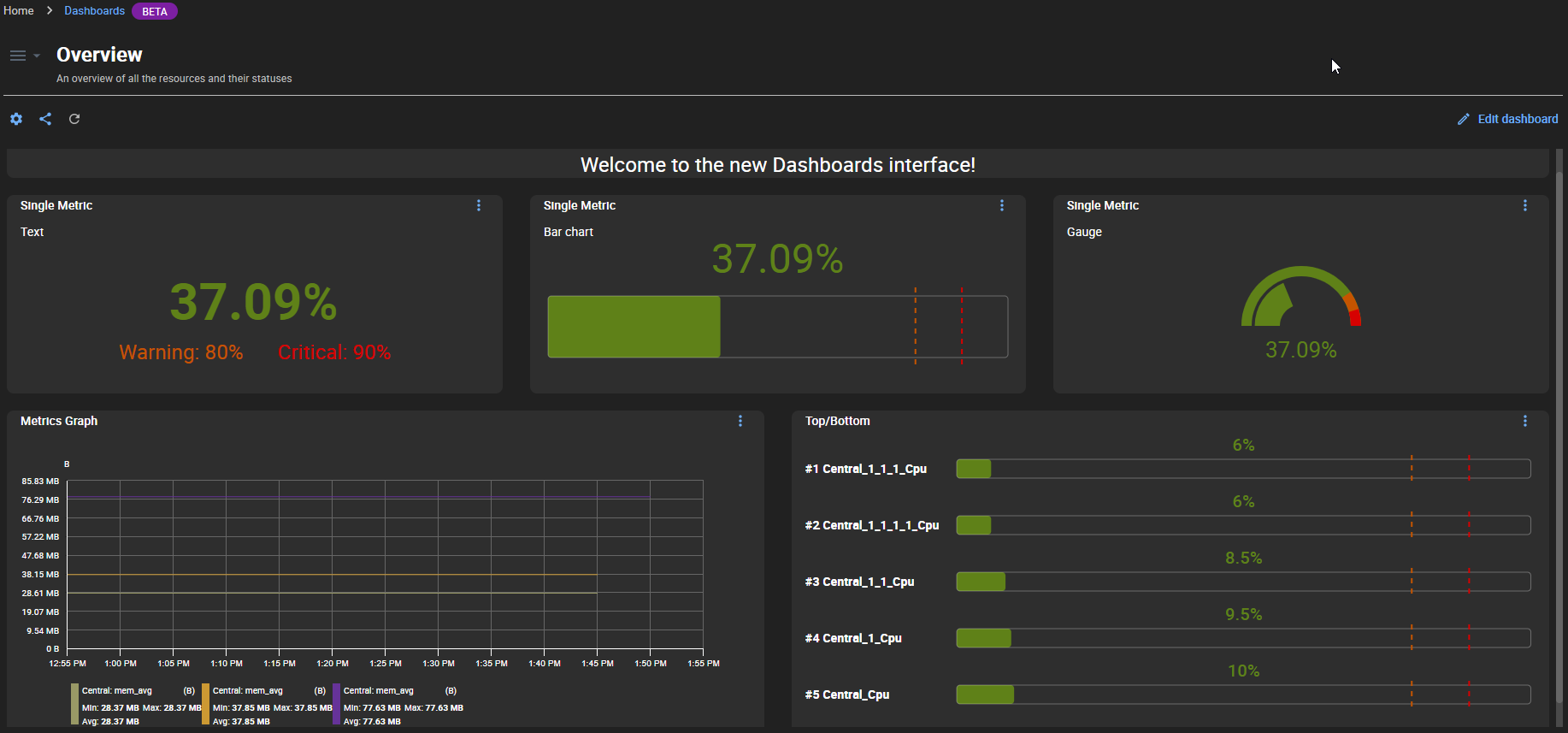Click the bar for #3 Central_1_1_Cpu
1568x733 pixels.
tap(1243, 582)
